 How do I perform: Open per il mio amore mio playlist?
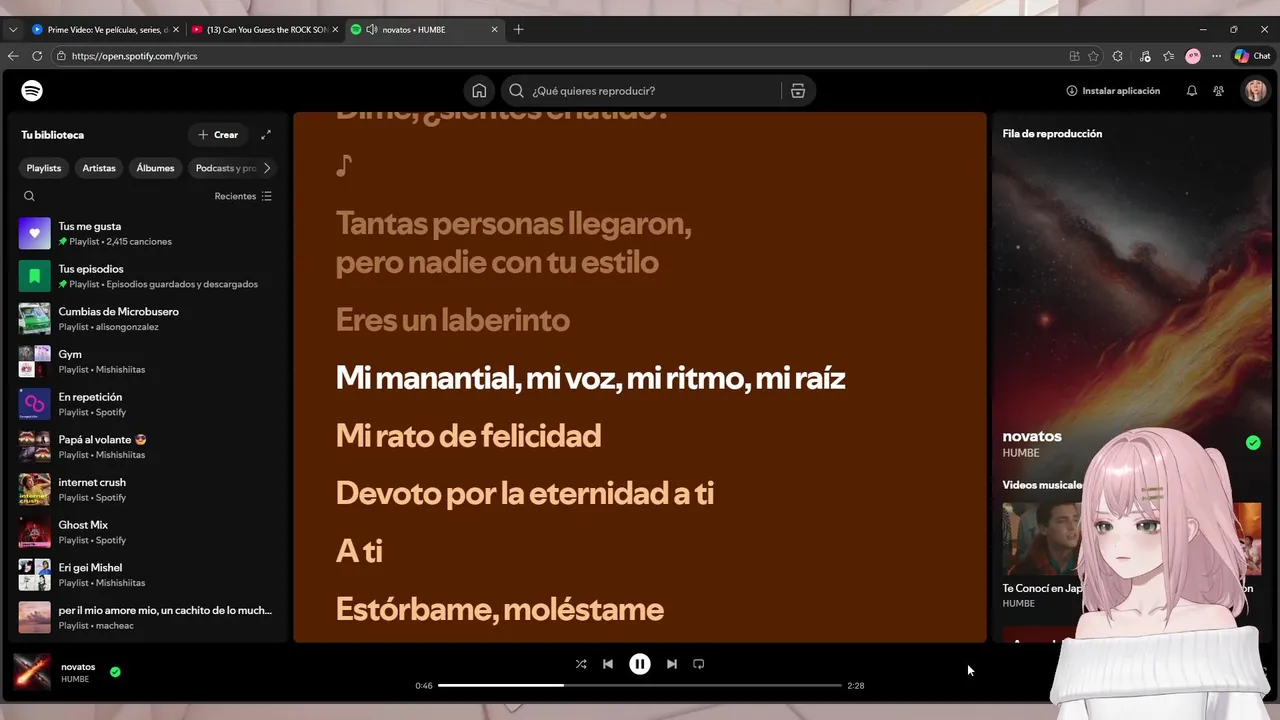(146, 617)
